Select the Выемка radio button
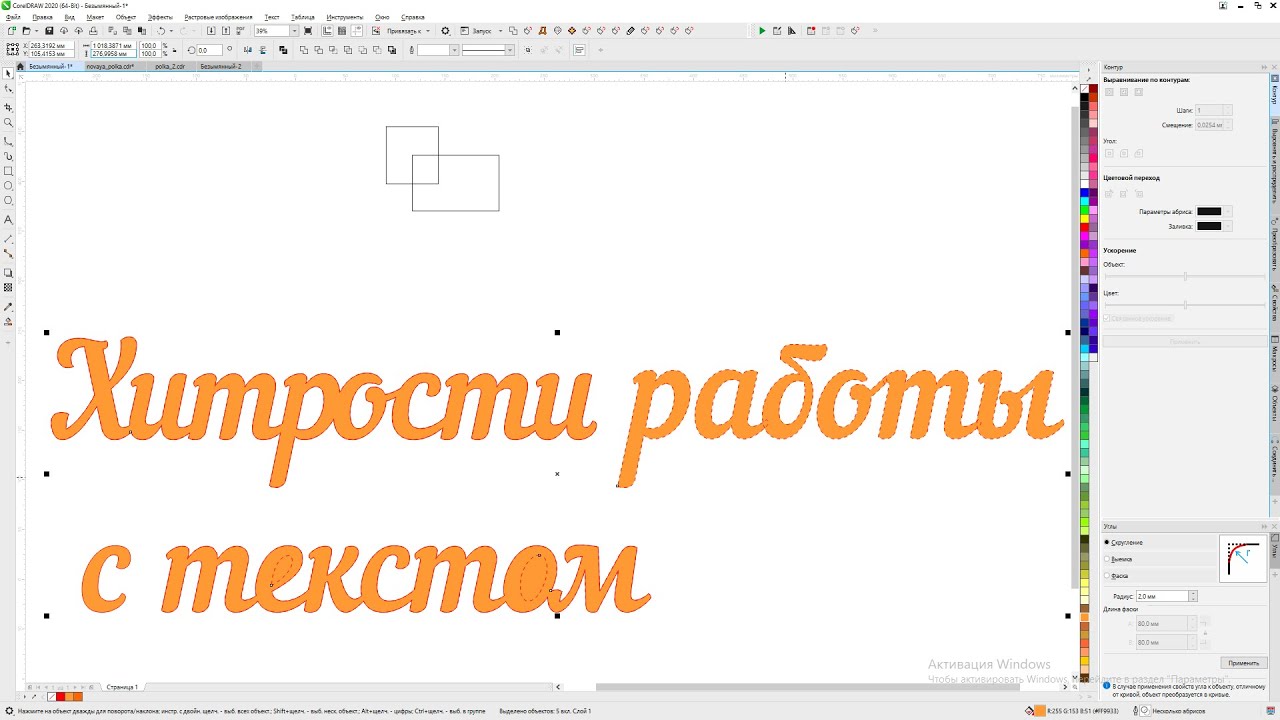Screen dimensions: 1280x720 [x=1107, y=559]
